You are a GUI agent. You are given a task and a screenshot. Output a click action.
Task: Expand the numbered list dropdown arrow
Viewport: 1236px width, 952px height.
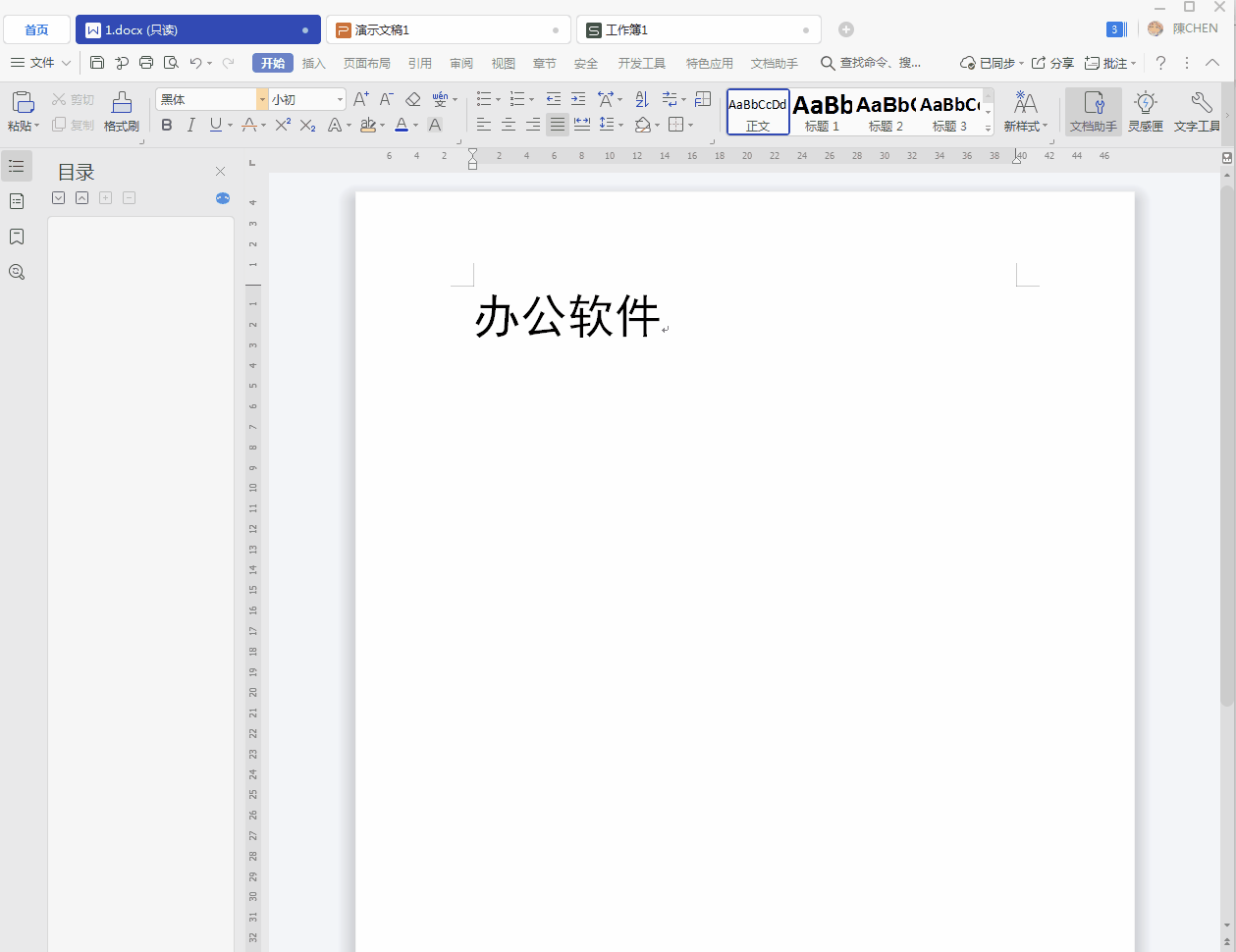coord(531,99)
